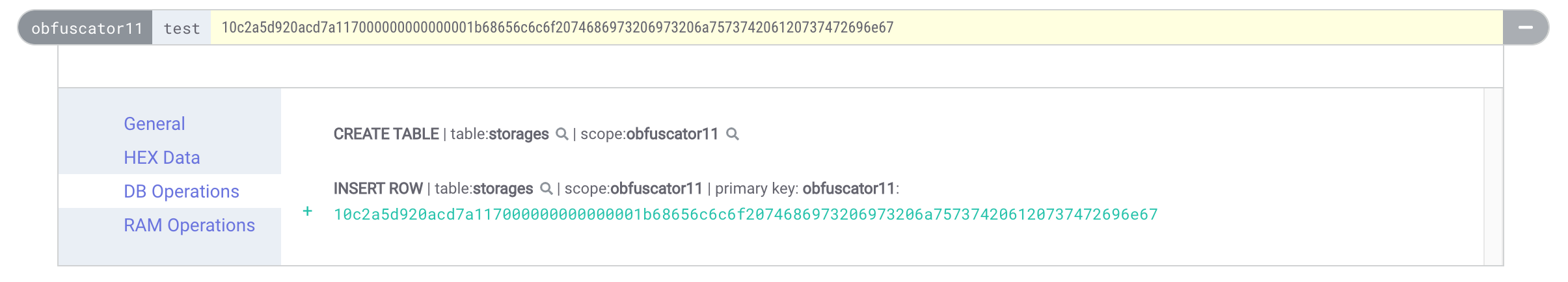Image resolution: width=1568 pixels, height=282 pixels.
Task: Open the General tab
Action: click(154, 123)
